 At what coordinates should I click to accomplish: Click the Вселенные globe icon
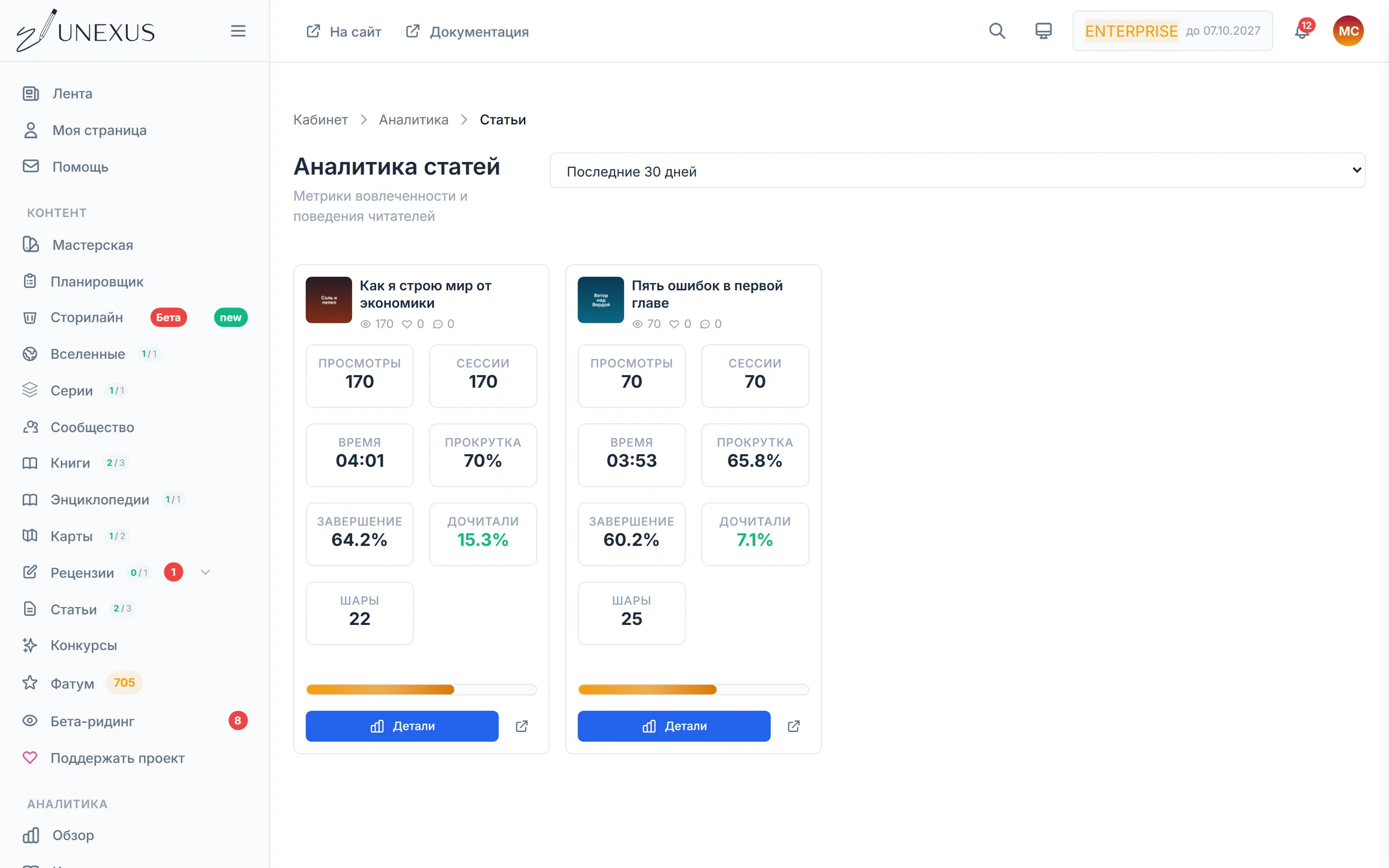click(30, 354)
